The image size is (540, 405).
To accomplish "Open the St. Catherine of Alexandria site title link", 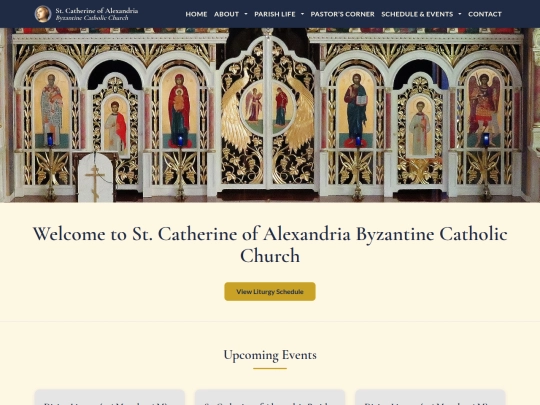I will point(97,14).
